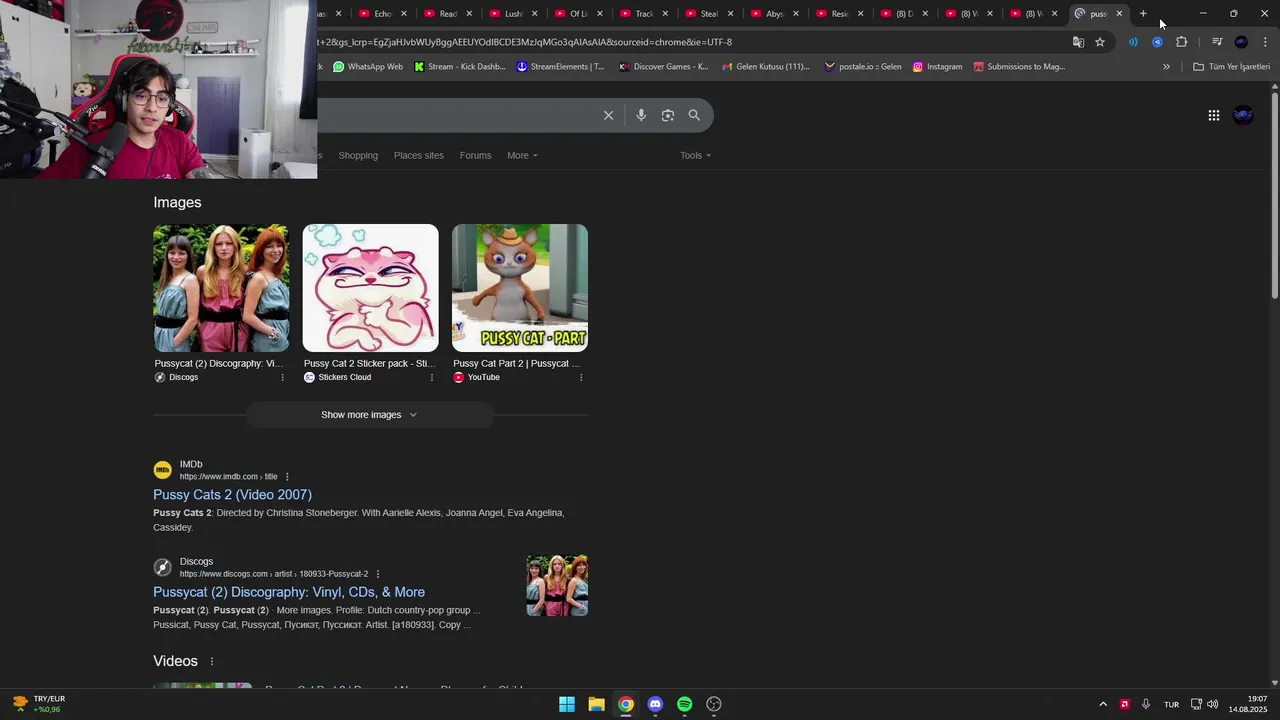
Task: Open postale.io Gelen bookmark
Action: (863, 67)
